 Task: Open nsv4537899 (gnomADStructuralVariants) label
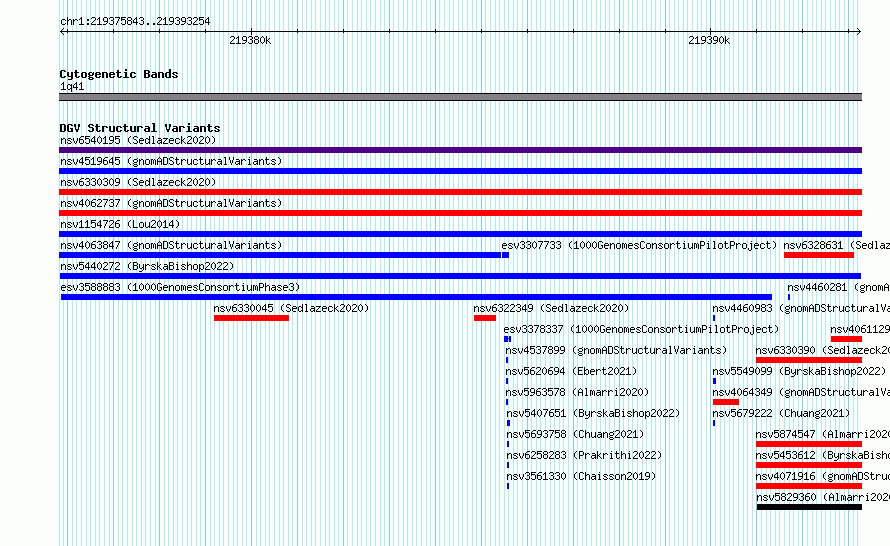[616, 350]
